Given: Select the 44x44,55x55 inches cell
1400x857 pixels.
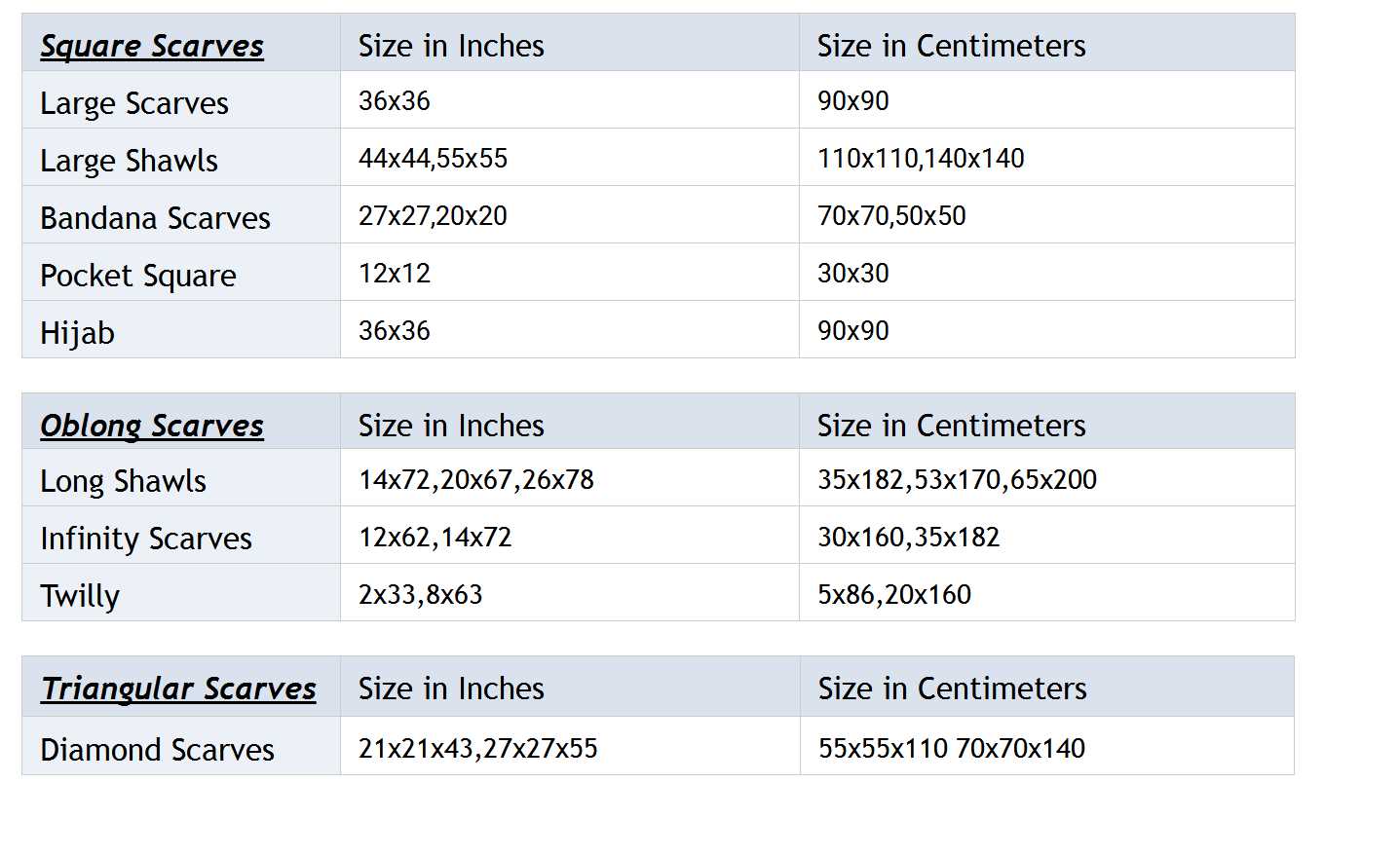Looking at the screenshot, I should pos(433,159).
